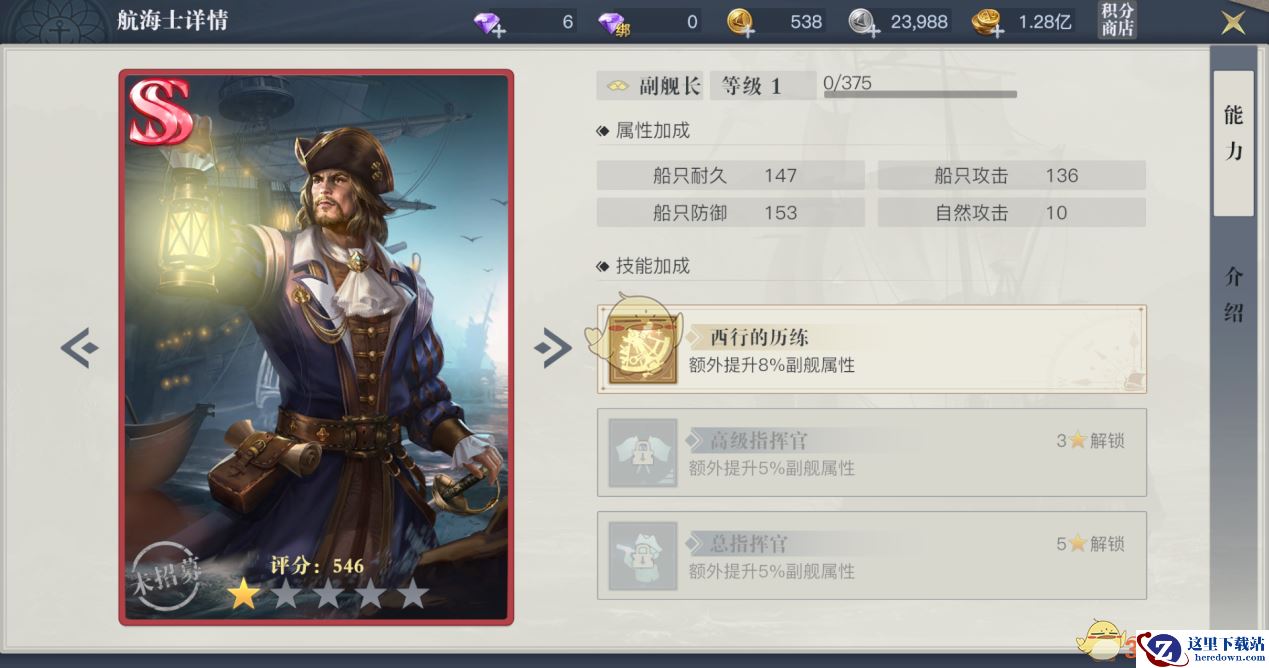Add gold coins using its plus icon
The width and height of the screenshot is (1269, 668).
pyautogui.click(x=747, y=31)
